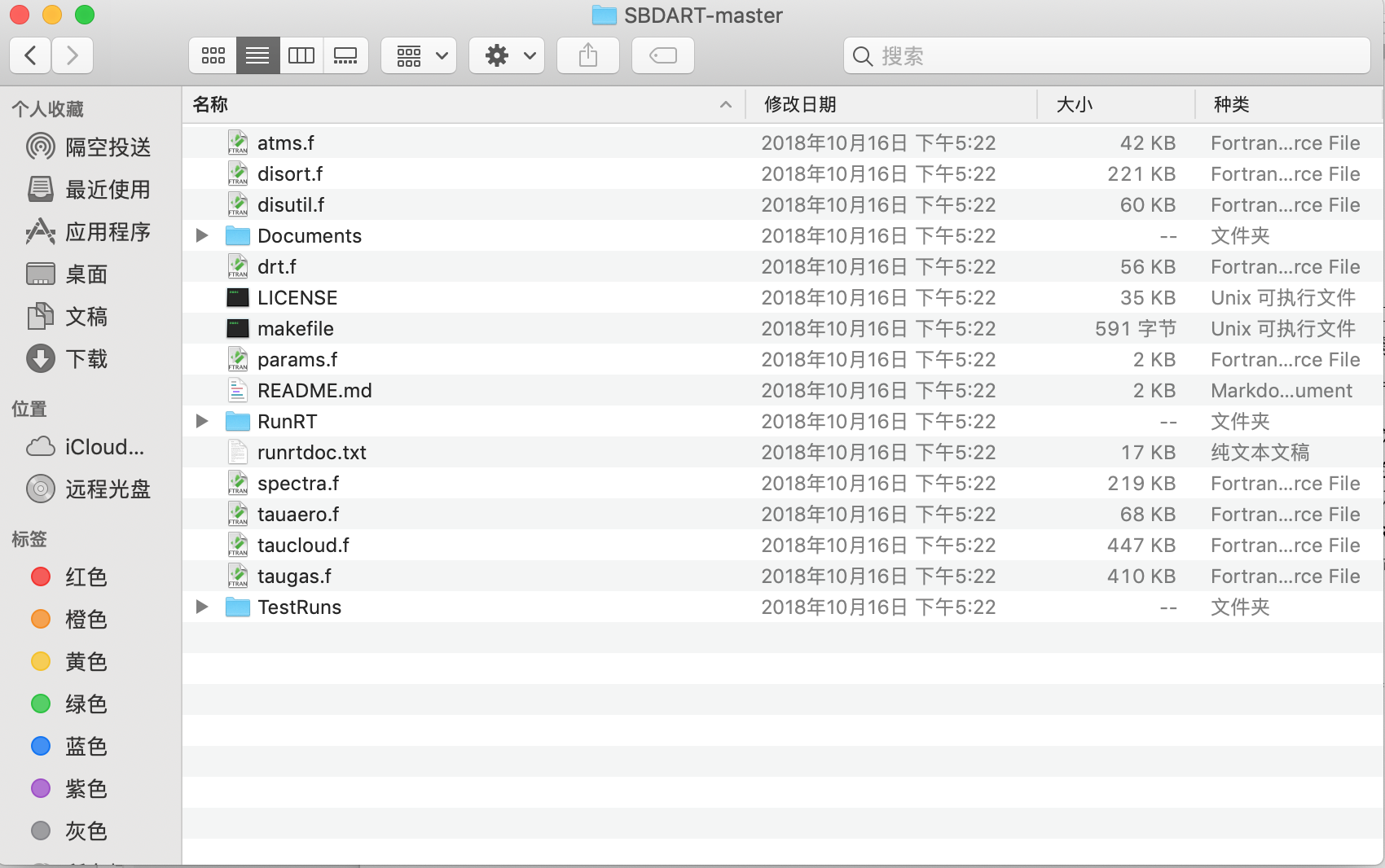Click the edit tags toolbar button
1385x868 pixels.
coord(663,55)
